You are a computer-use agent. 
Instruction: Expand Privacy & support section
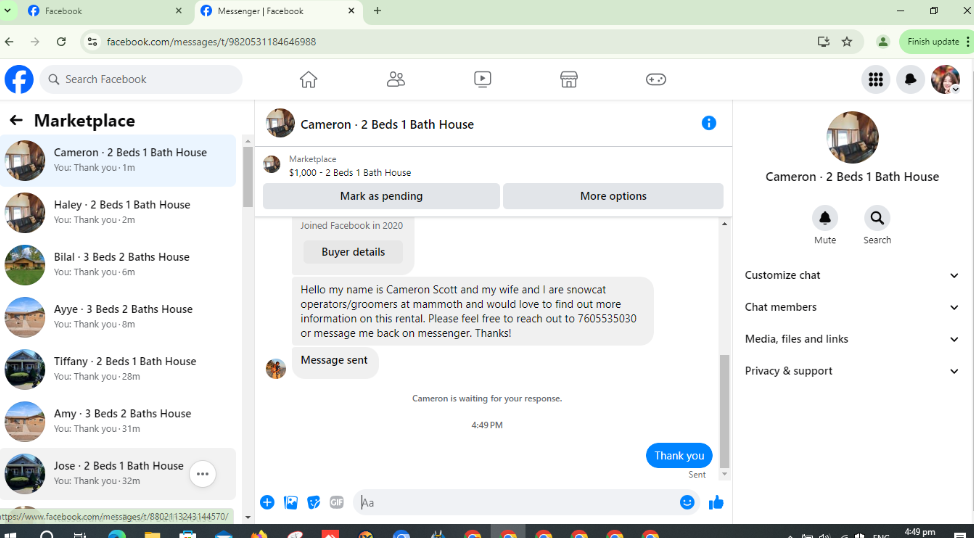click(852, 371)
